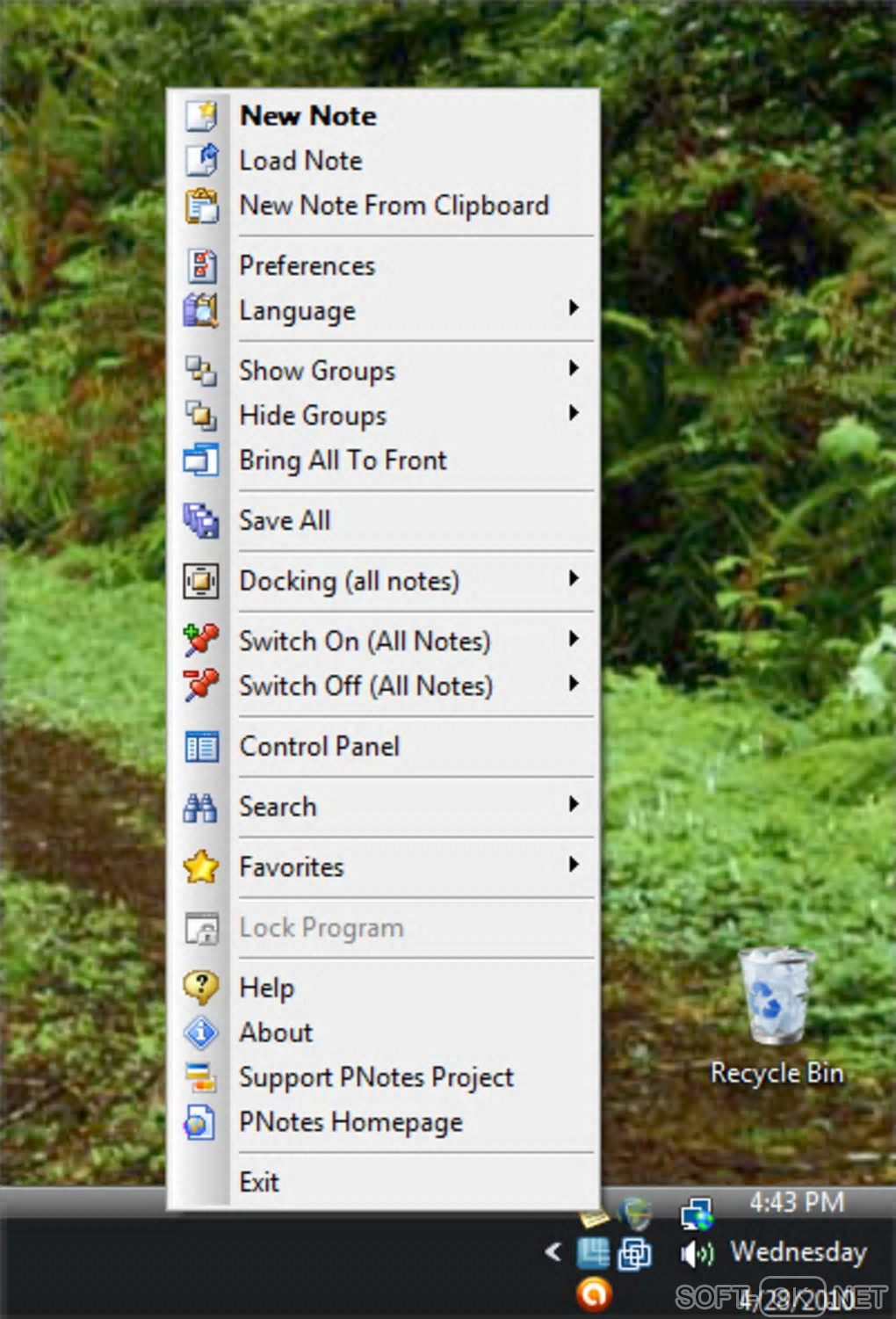Click the About info icon
This screenshot has width=896, height=1319.
[201, 1033]
